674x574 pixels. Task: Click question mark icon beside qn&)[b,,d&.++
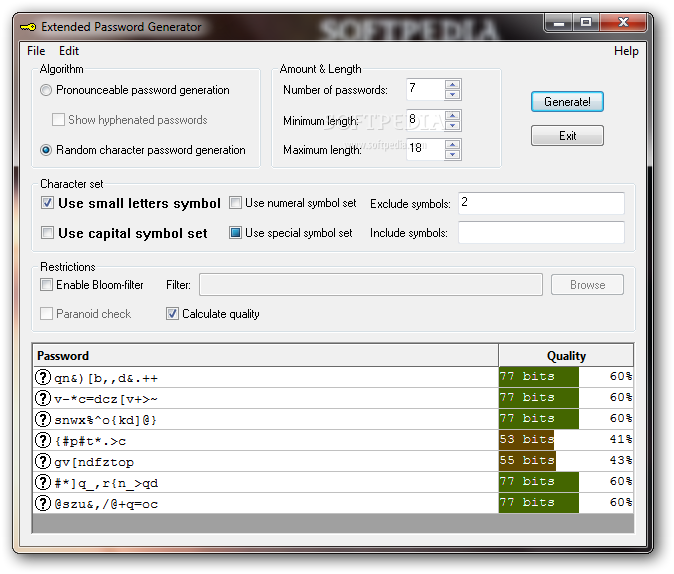pyautogui.click(x=43, y=377)
